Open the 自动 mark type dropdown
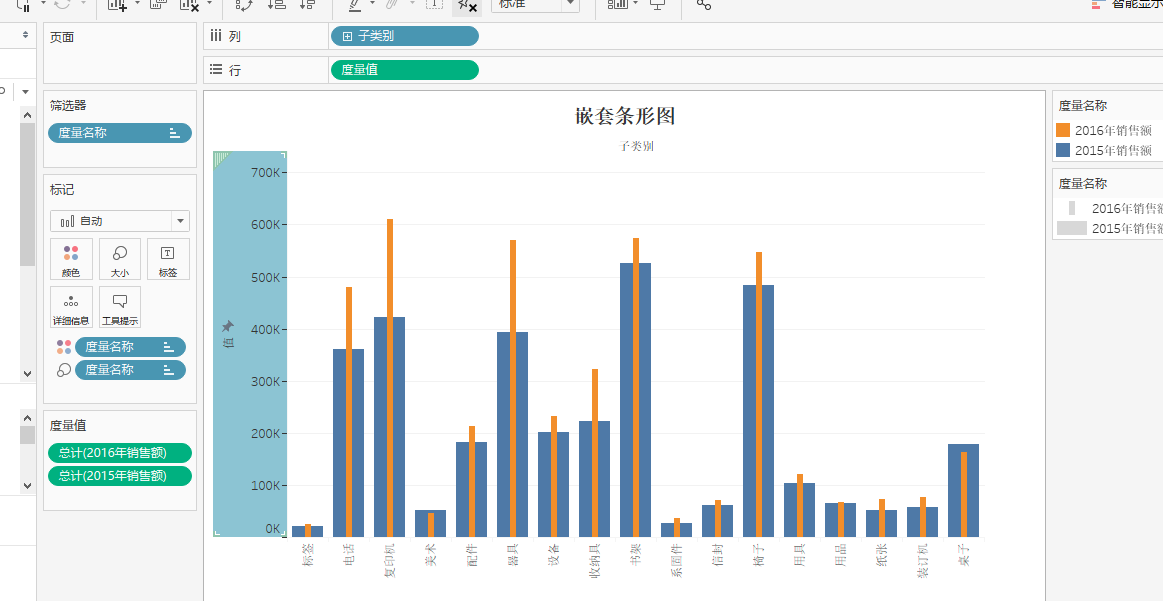 click(x=120, y=221)
